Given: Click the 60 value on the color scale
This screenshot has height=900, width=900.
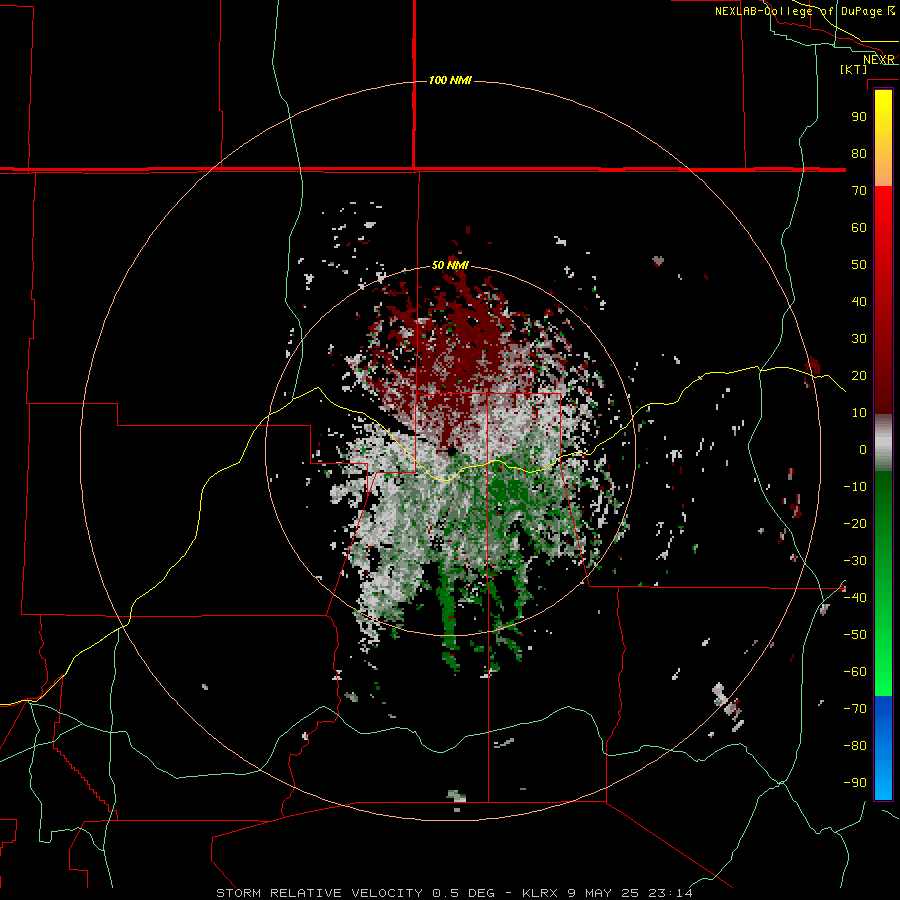Looking at the screenshot, I should (x=859, y=228).
